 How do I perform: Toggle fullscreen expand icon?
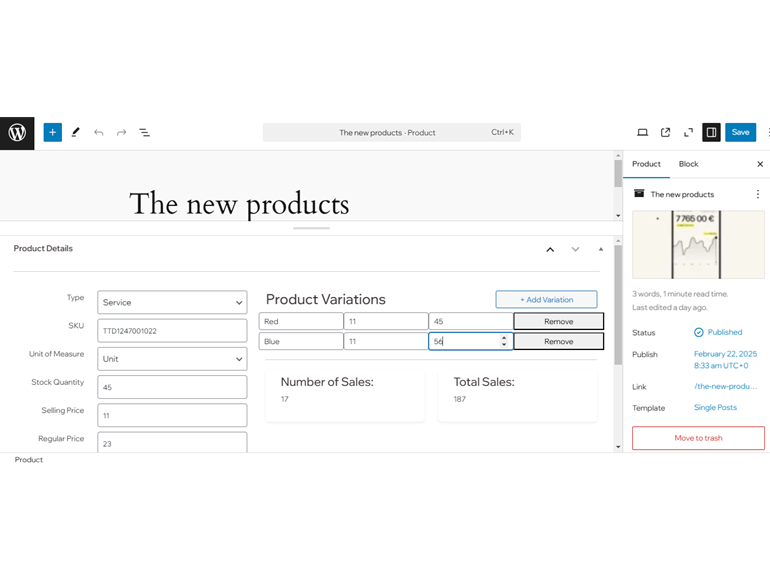coord(688,133)
